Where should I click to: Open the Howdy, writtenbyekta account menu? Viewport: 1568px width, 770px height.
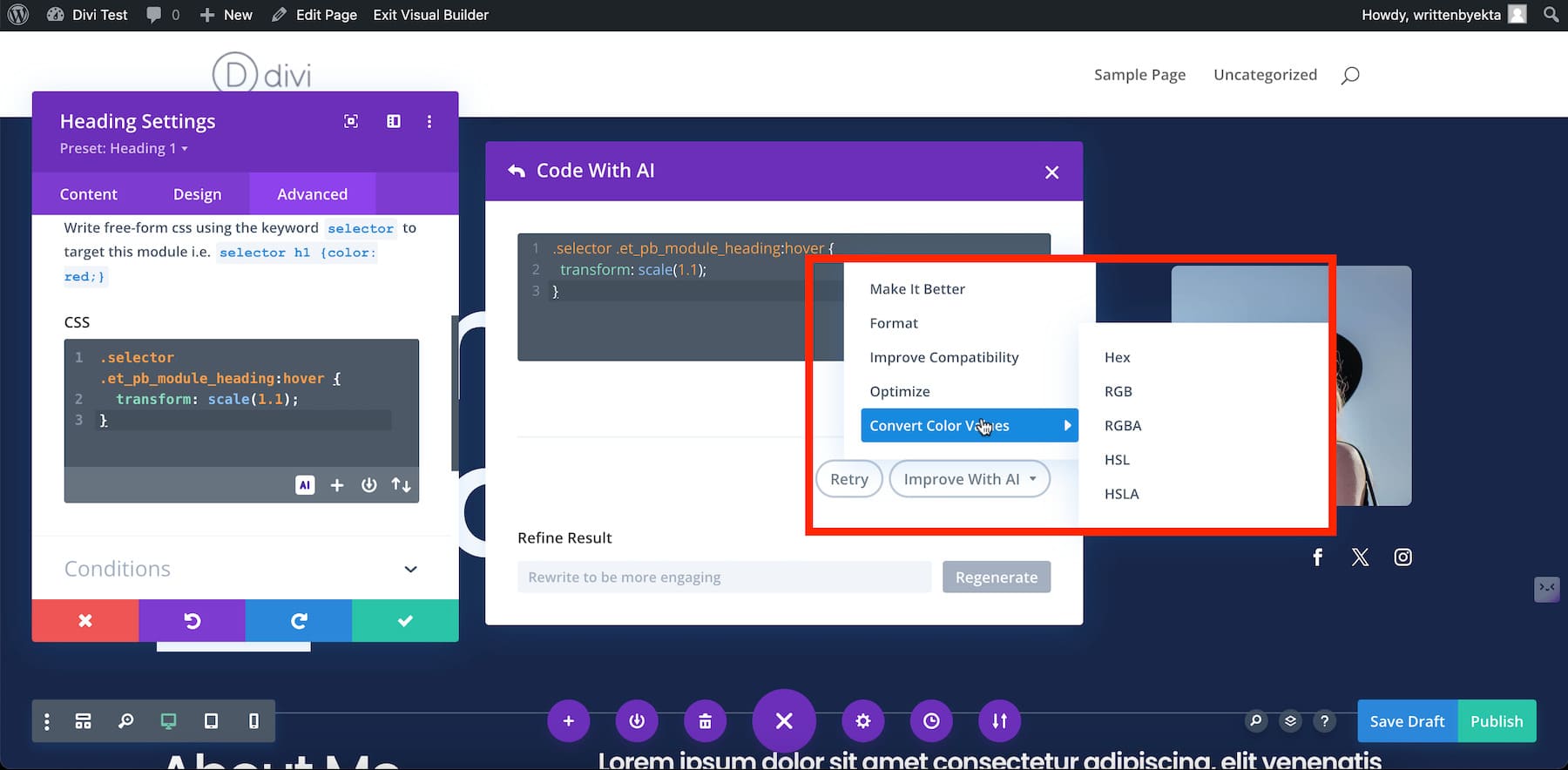1443,15
